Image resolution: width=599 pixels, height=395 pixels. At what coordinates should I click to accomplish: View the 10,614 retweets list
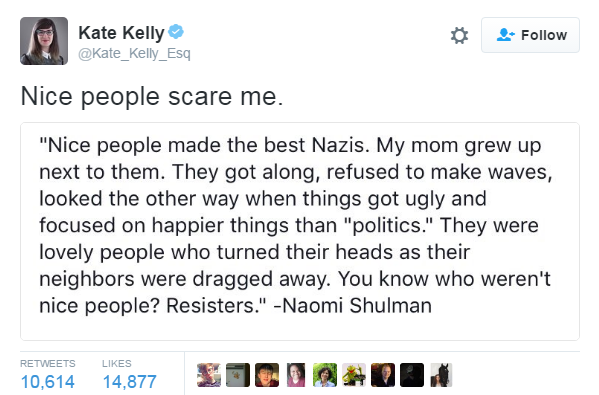click(48, 374)
